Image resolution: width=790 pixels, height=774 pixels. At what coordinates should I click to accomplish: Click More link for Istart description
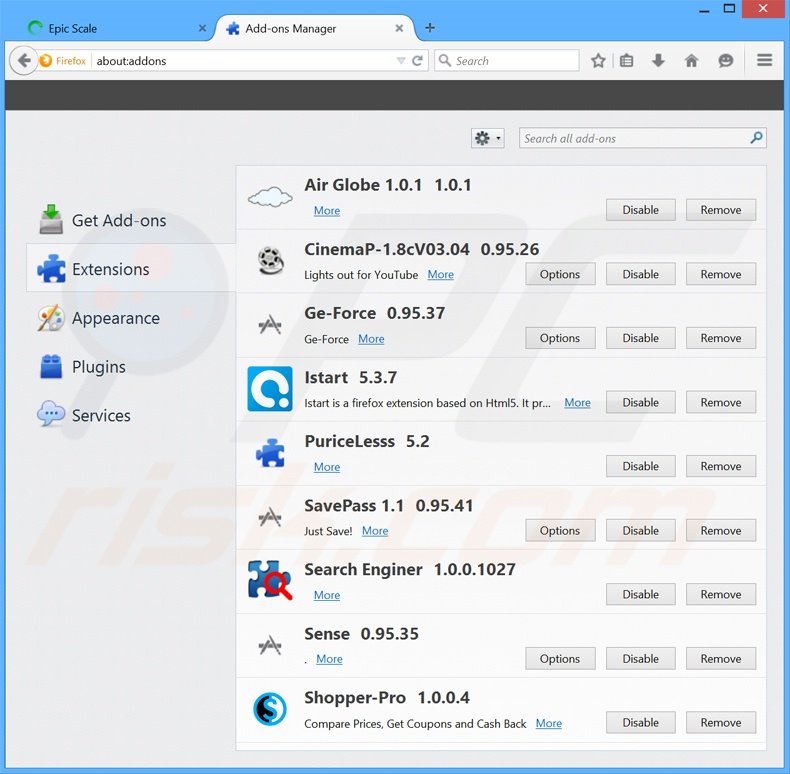pos(577,403)
